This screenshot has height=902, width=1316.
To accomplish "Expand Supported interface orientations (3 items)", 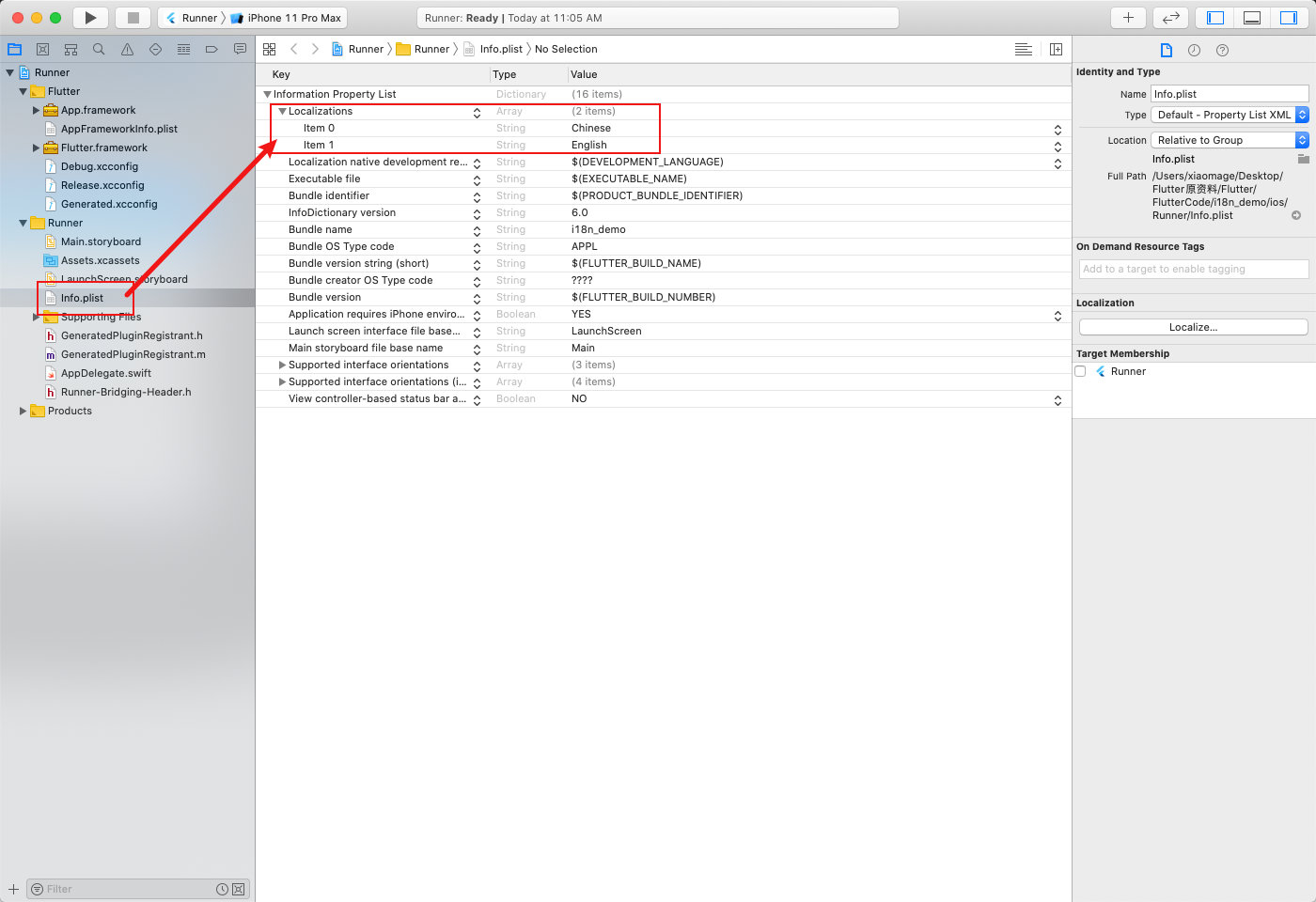I will pos(282,365).
